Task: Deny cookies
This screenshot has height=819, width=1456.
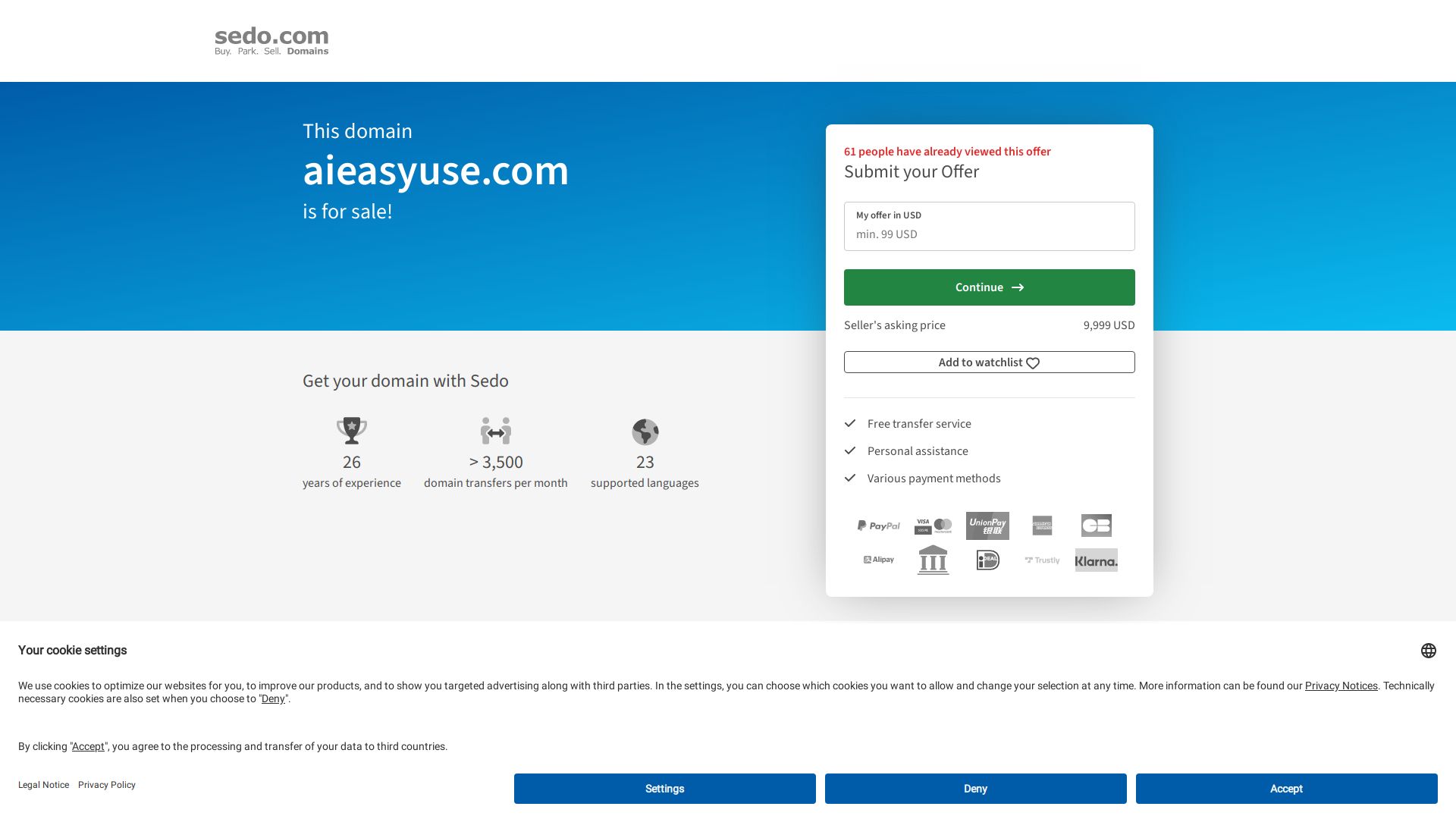Action: point(975,789)
